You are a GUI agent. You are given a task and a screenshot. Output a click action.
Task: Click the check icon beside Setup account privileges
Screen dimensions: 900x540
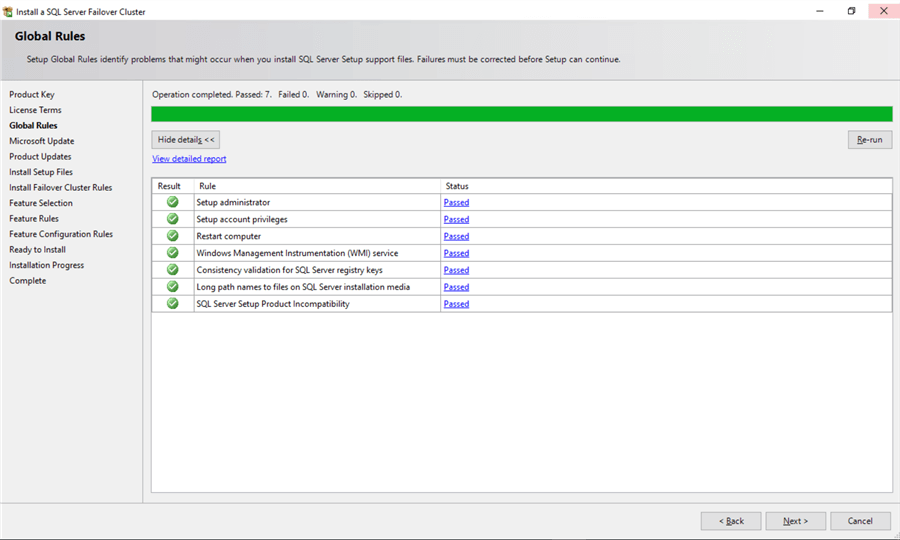pos(172,219)
